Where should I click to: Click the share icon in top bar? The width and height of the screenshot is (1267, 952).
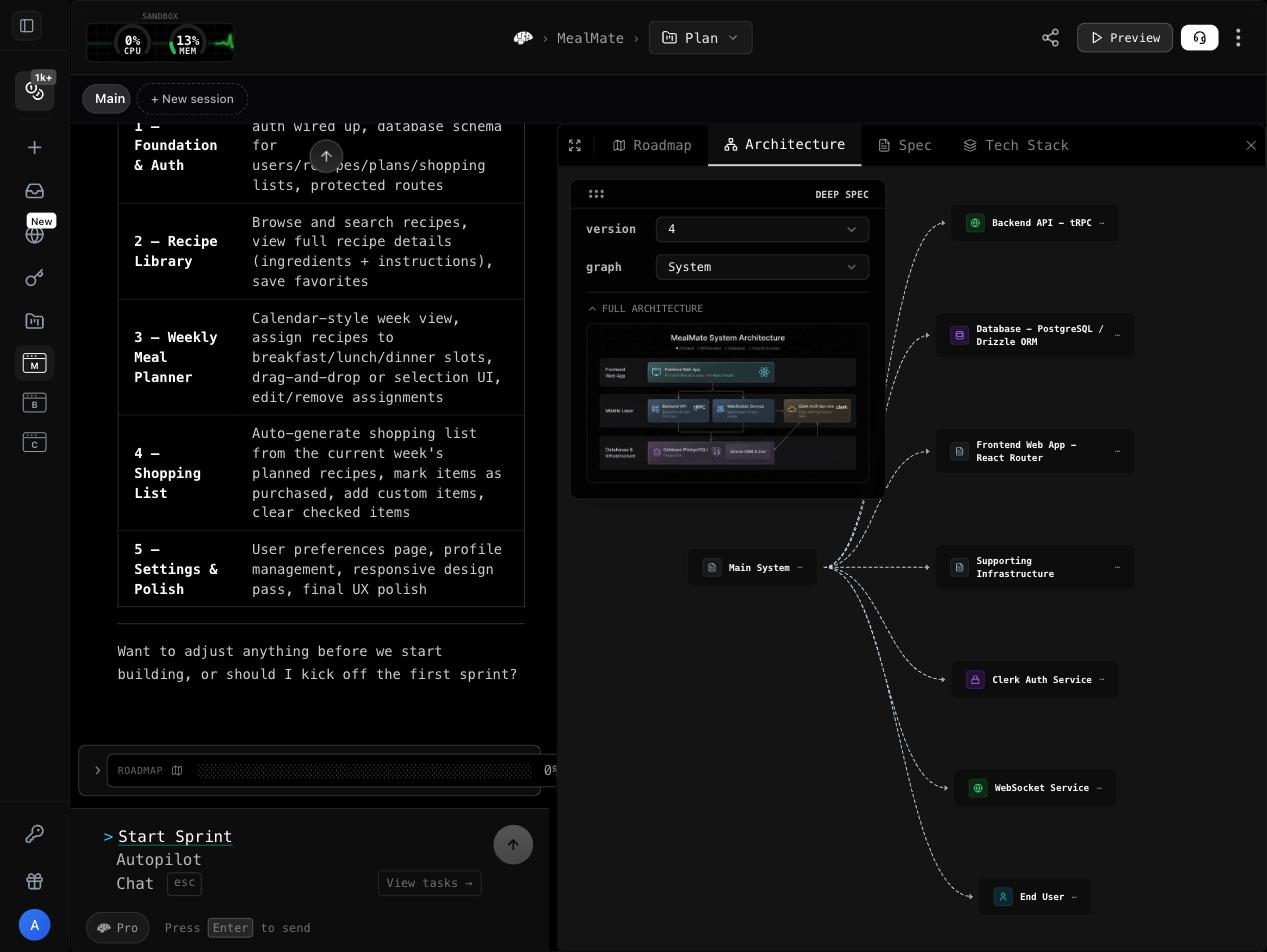[1050, 38]
